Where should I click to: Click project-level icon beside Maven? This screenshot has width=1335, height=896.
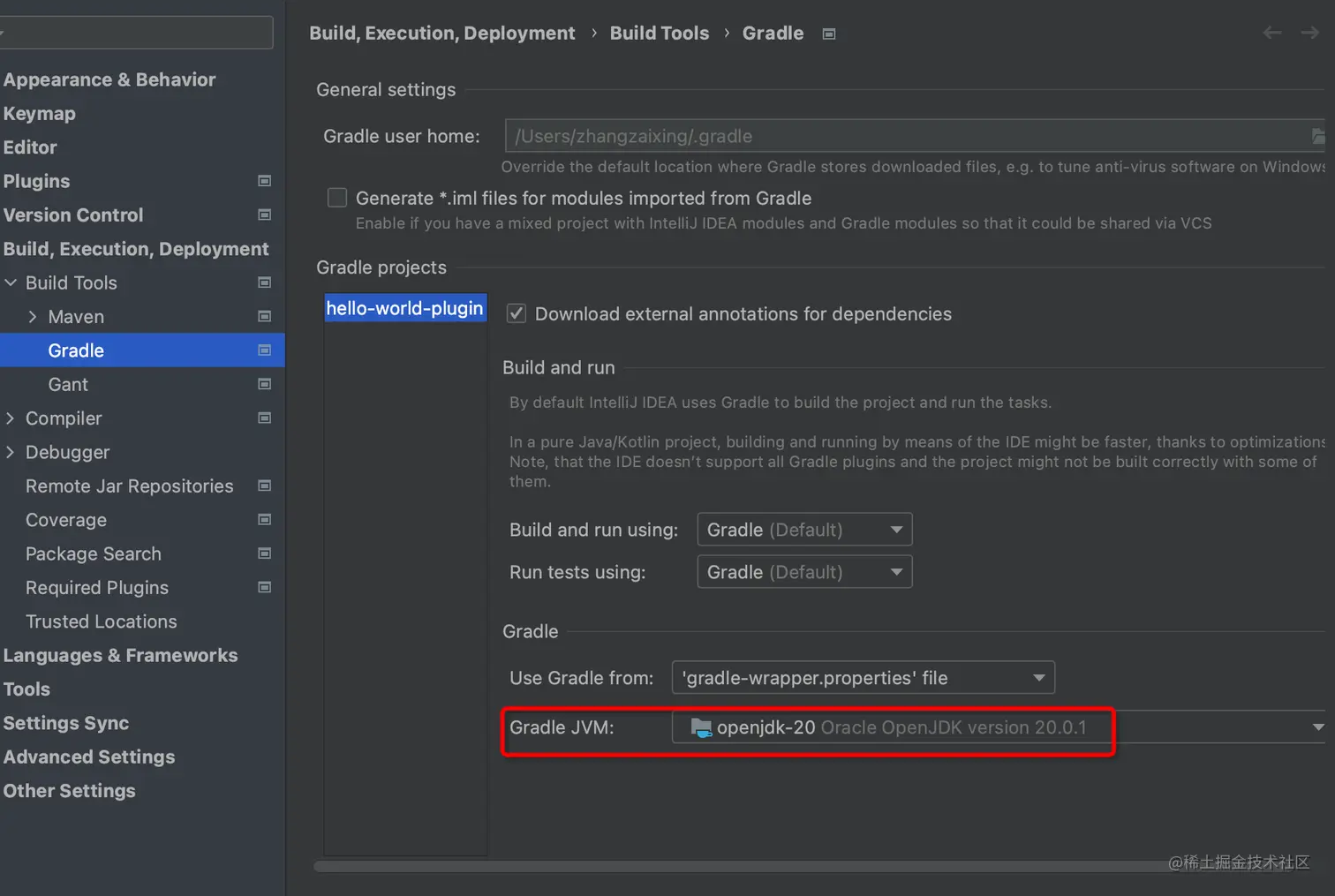tap(264, 316)
